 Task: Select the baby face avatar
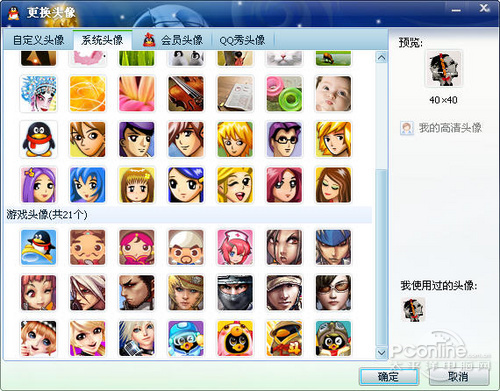pyautogui.click(x=333, y=94)
